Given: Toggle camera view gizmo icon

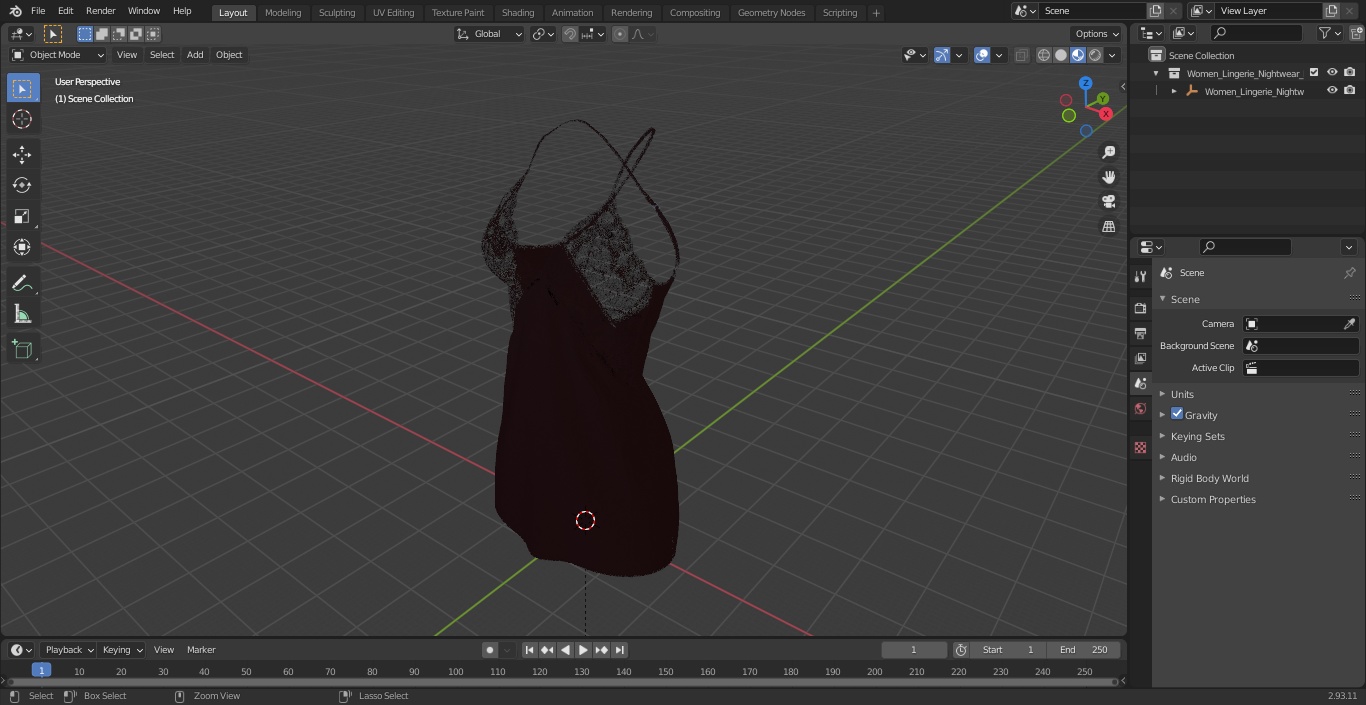Looking at the screenshot, I should [1108, 201].
